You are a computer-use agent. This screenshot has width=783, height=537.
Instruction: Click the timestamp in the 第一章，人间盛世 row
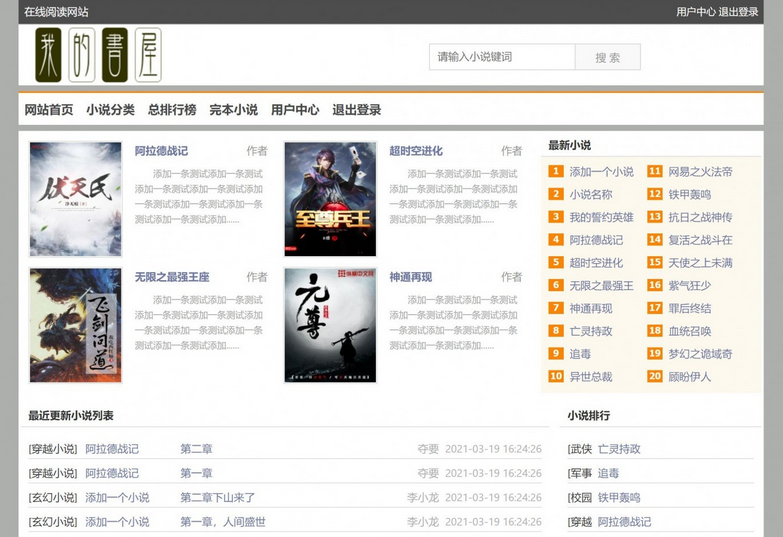(493, 522)
